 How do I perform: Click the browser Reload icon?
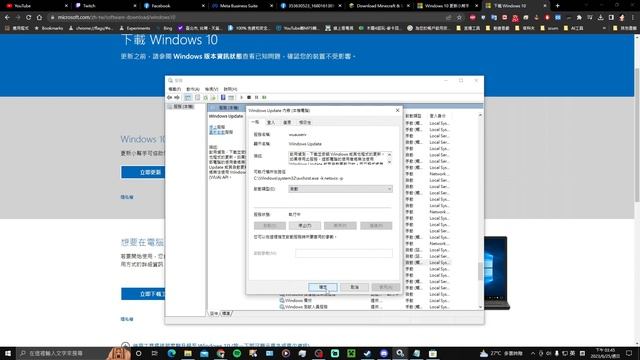(28, 18)
